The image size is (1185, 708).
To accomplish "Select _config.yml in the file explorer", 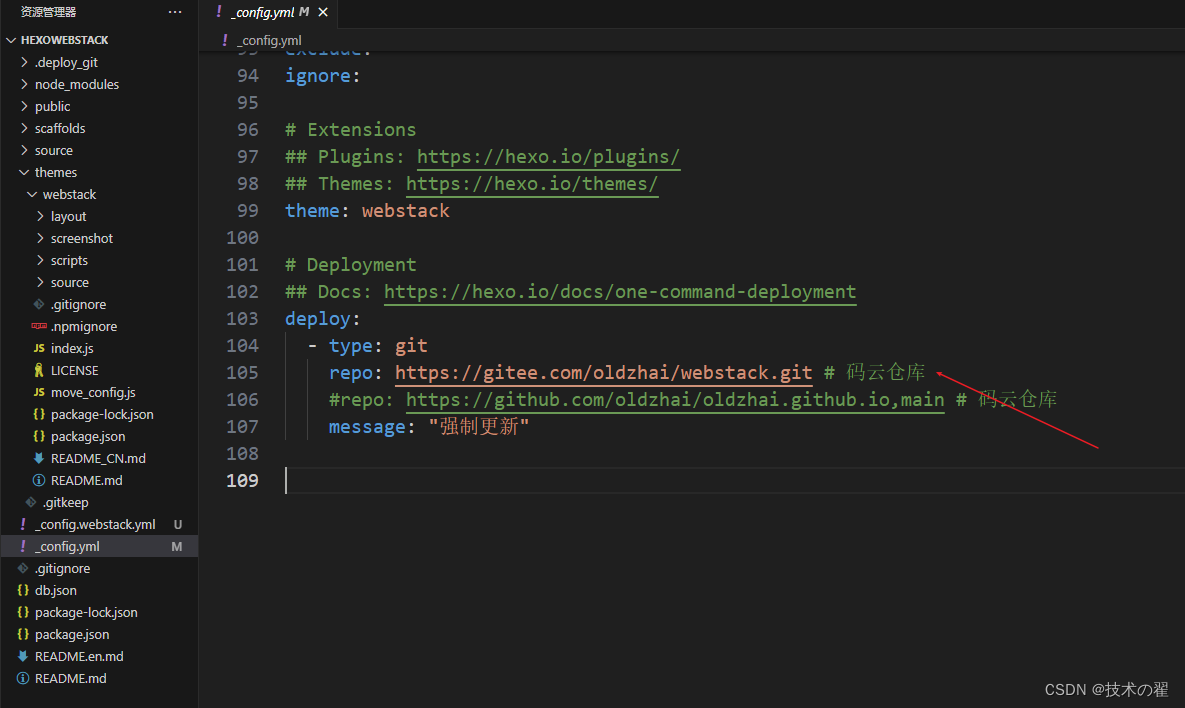I will tap(99, 546).
